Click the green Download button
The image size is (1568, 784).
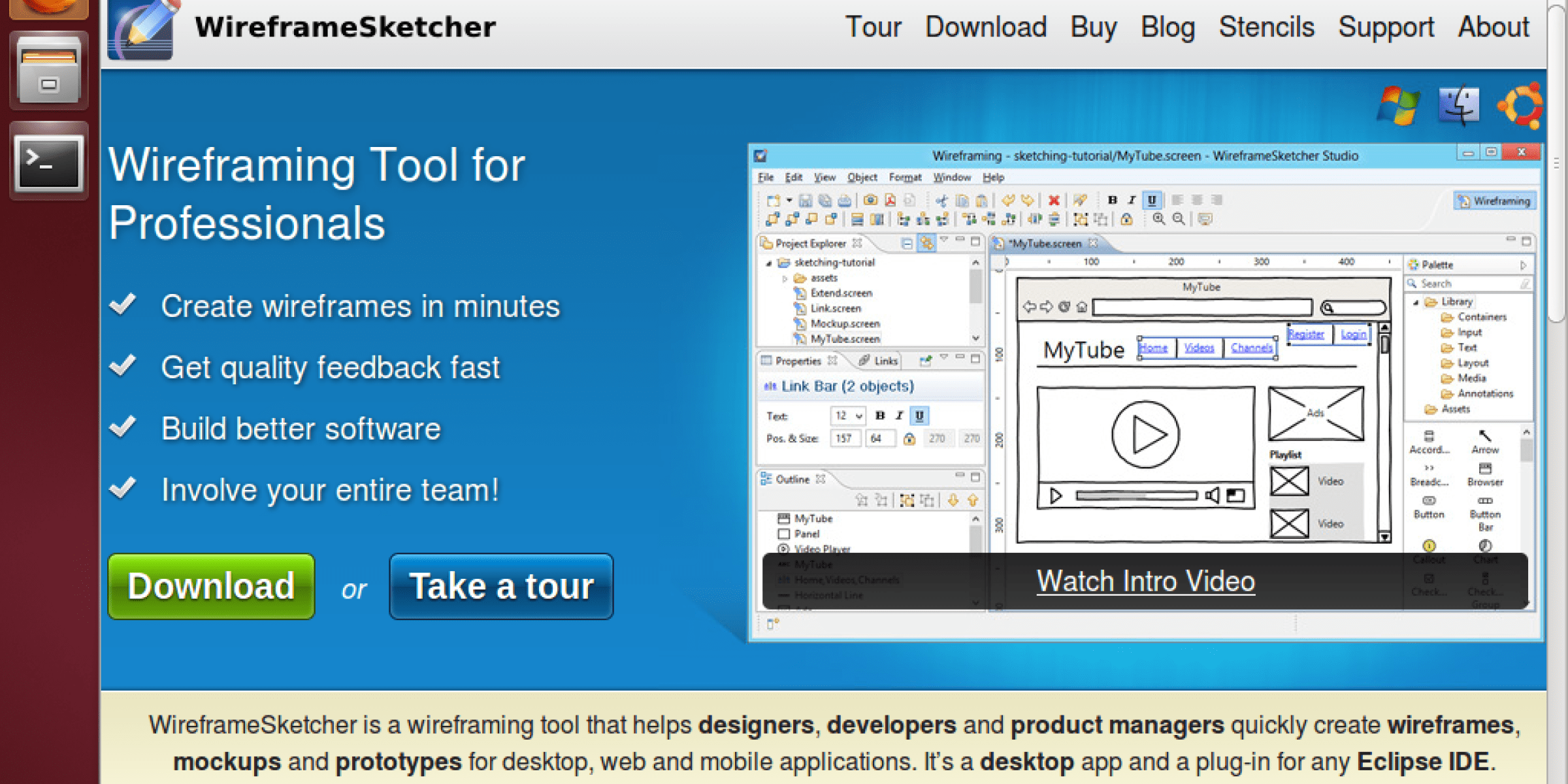click(211, 586)
